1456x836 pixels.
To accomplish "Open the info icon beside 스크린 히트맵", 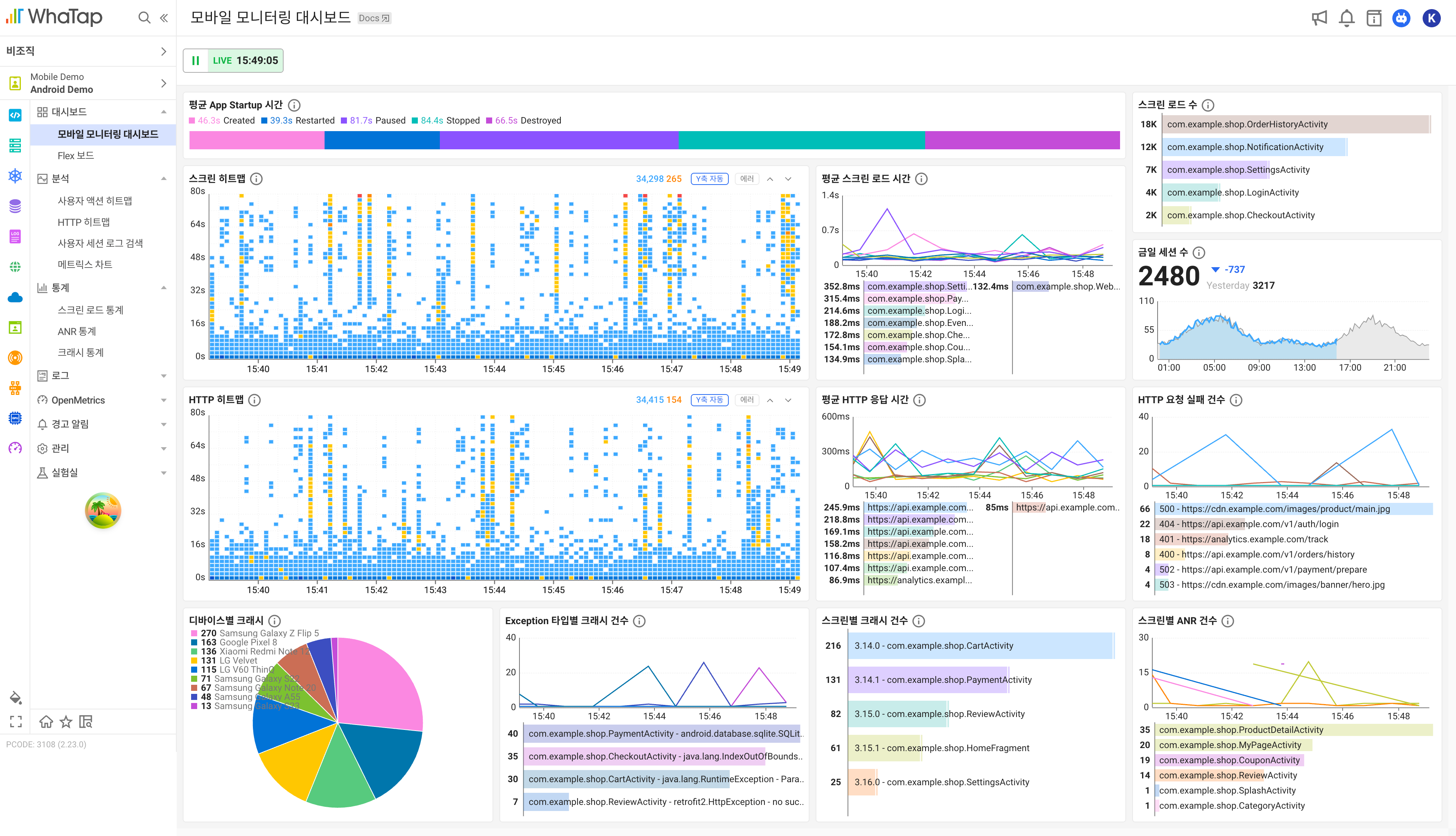I will coord(257,179).
